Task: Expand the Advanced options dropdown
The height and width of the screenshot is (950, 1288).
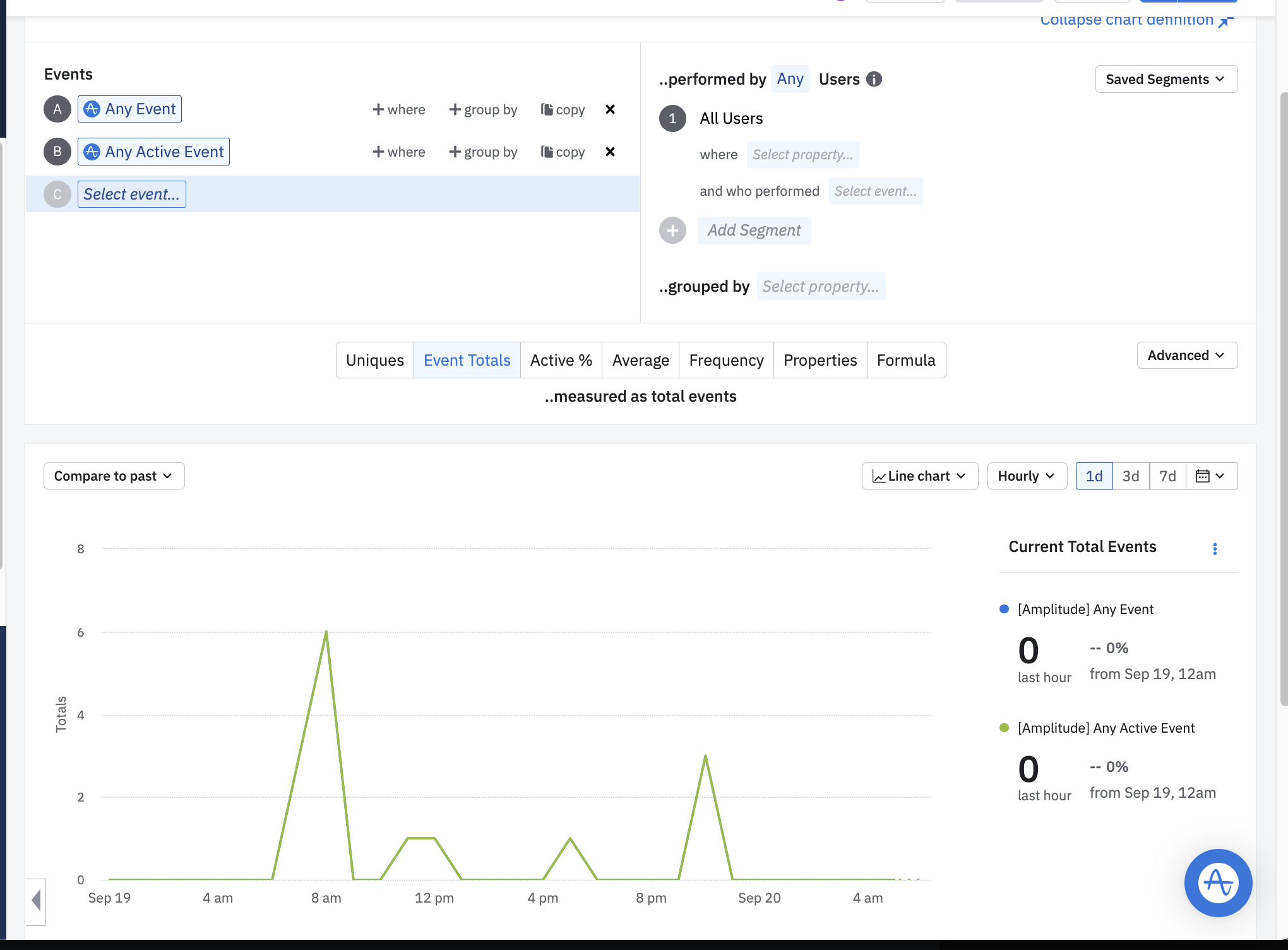Action: (1186, 355)
